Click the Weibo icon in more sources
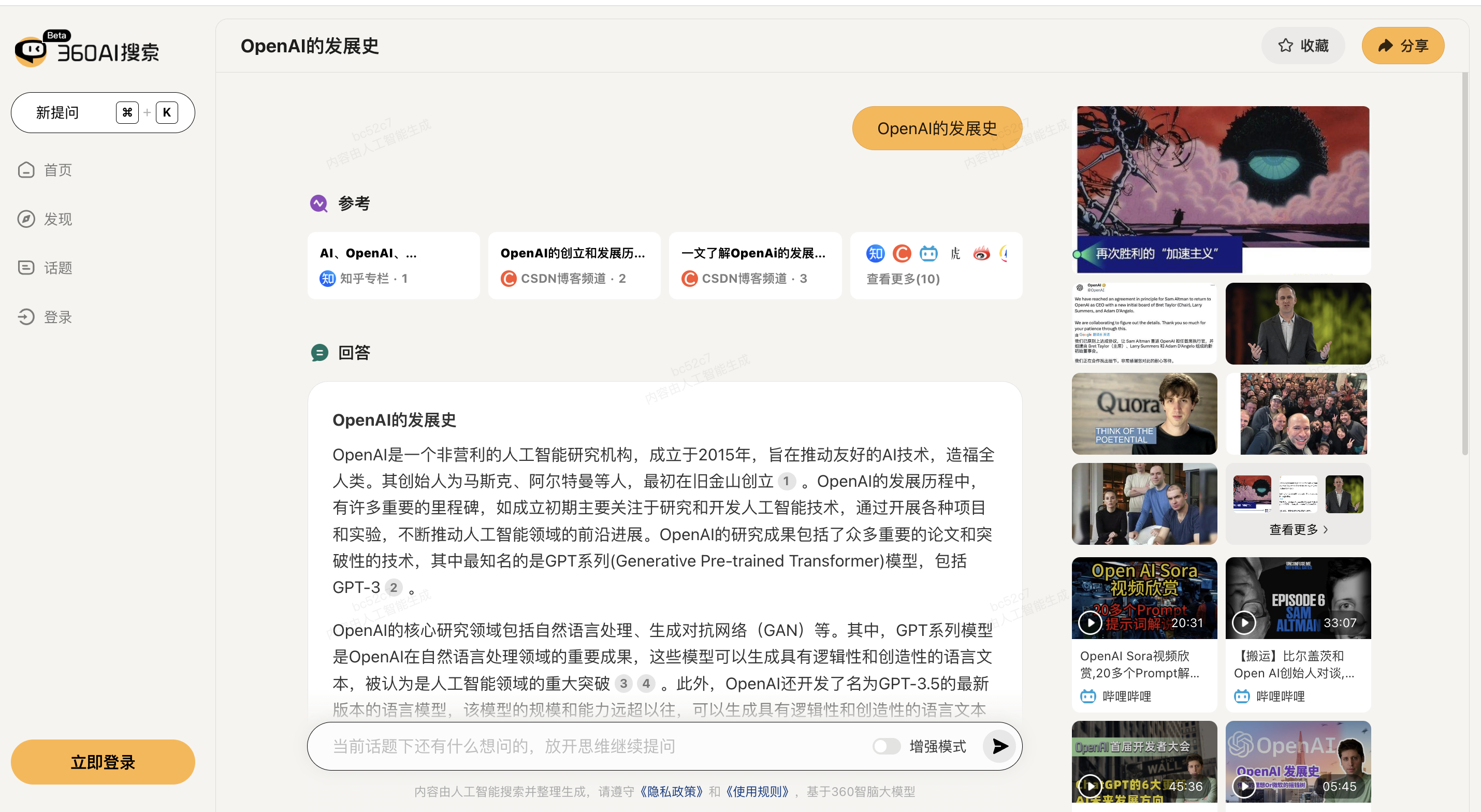Screen dimensions: 1481x812 click(981, 254)
